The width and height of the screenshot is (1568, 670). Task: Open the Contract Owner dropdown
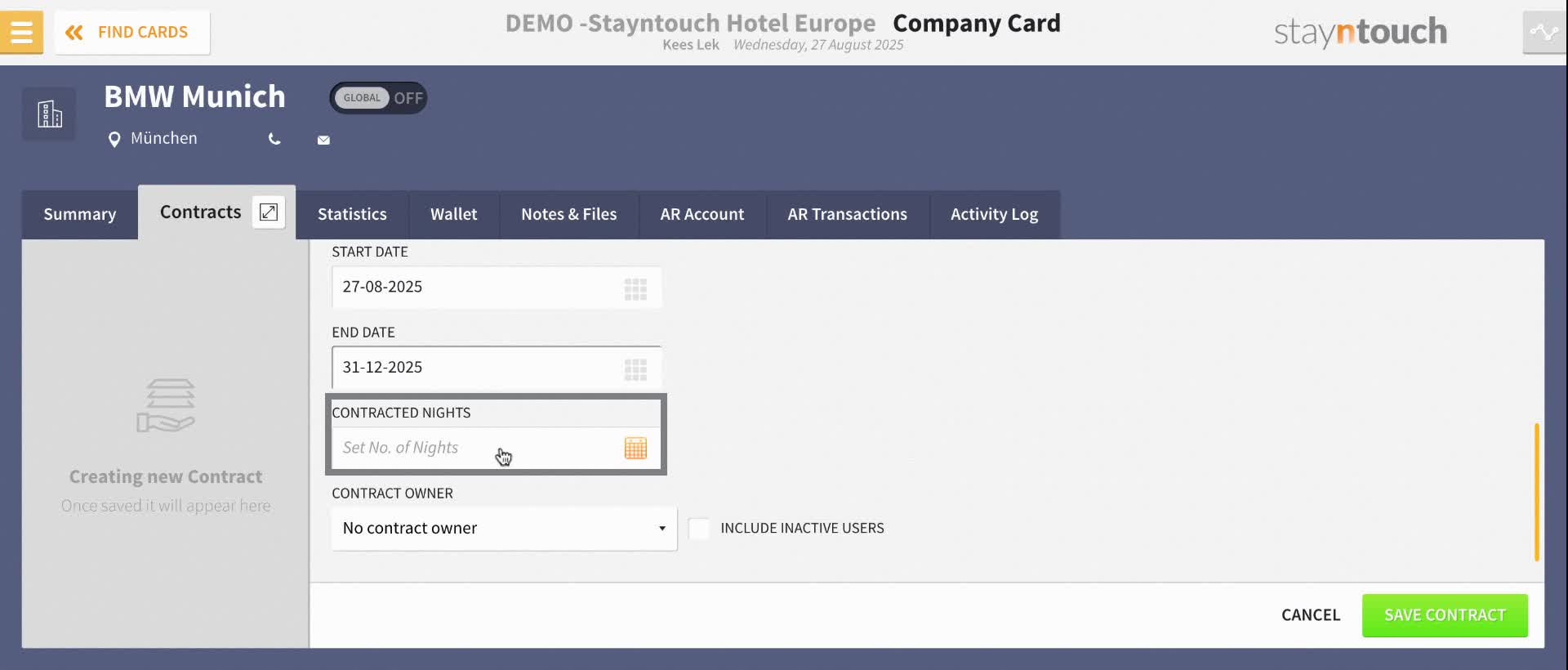(504, 529)
